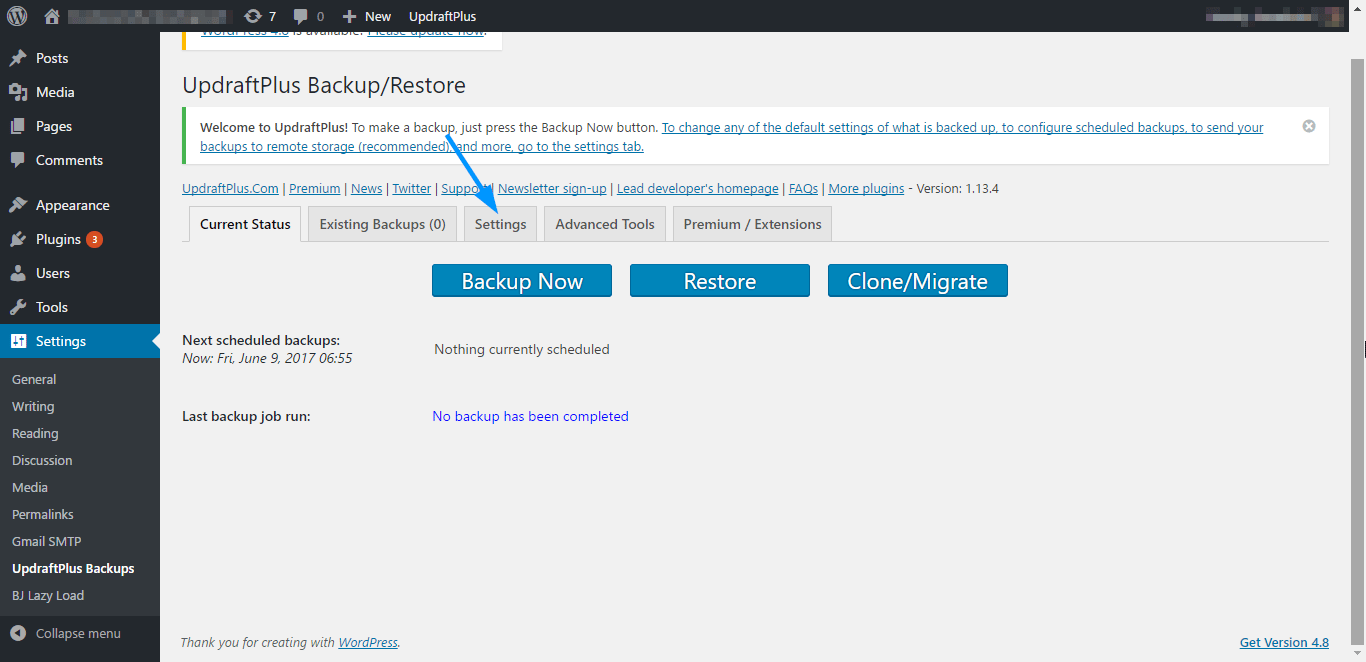Click the Users person icon
The width and height of the screenshot is (1366, 662).
coord(18,273)
